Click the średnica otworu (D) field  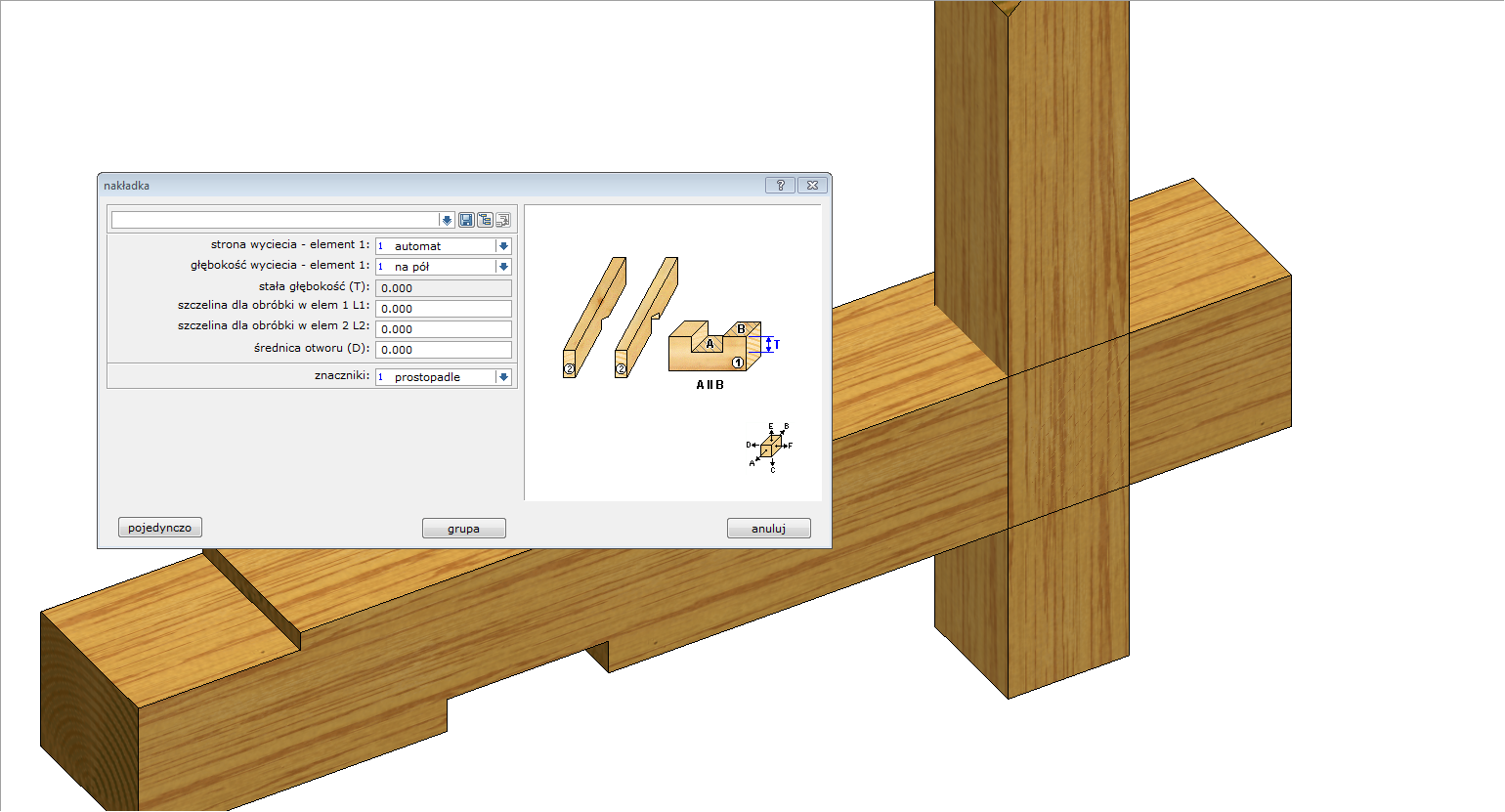point(444,350)
